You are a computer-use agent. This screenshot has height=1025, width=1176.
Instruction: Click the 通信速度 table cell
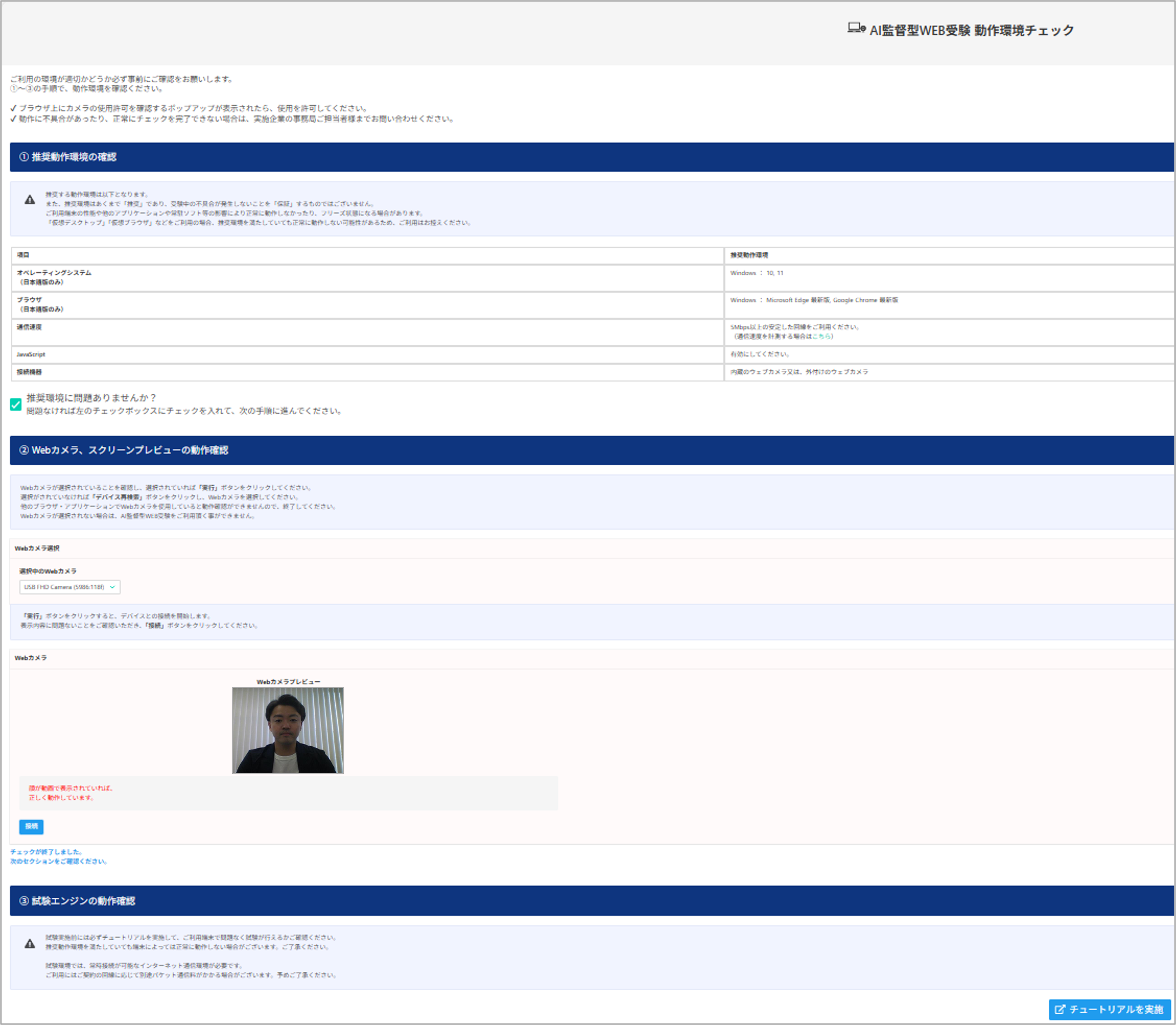[x=367, y=332]
